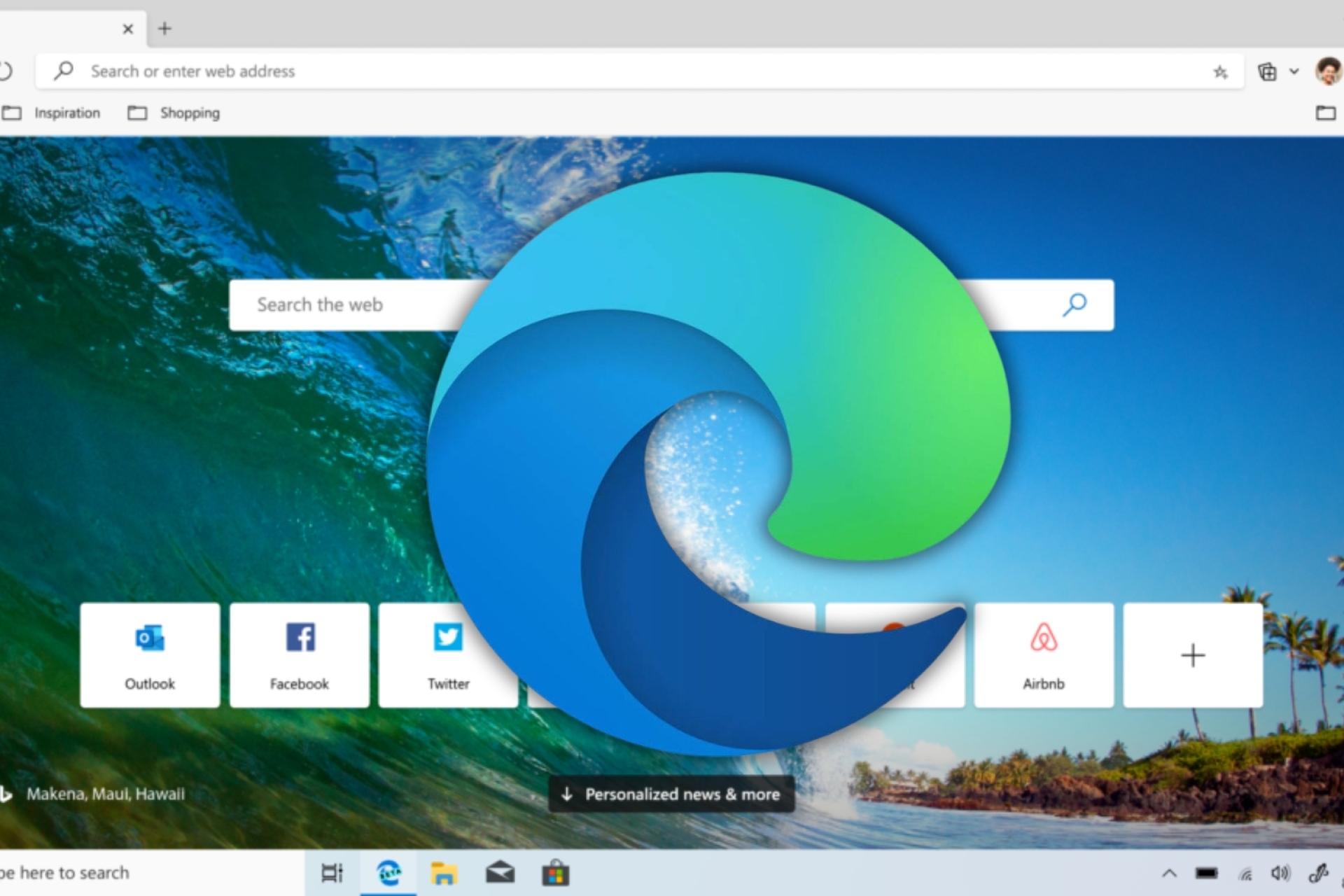Open the Outlook quick link tile
The image size is (1344, 896).
150,655
